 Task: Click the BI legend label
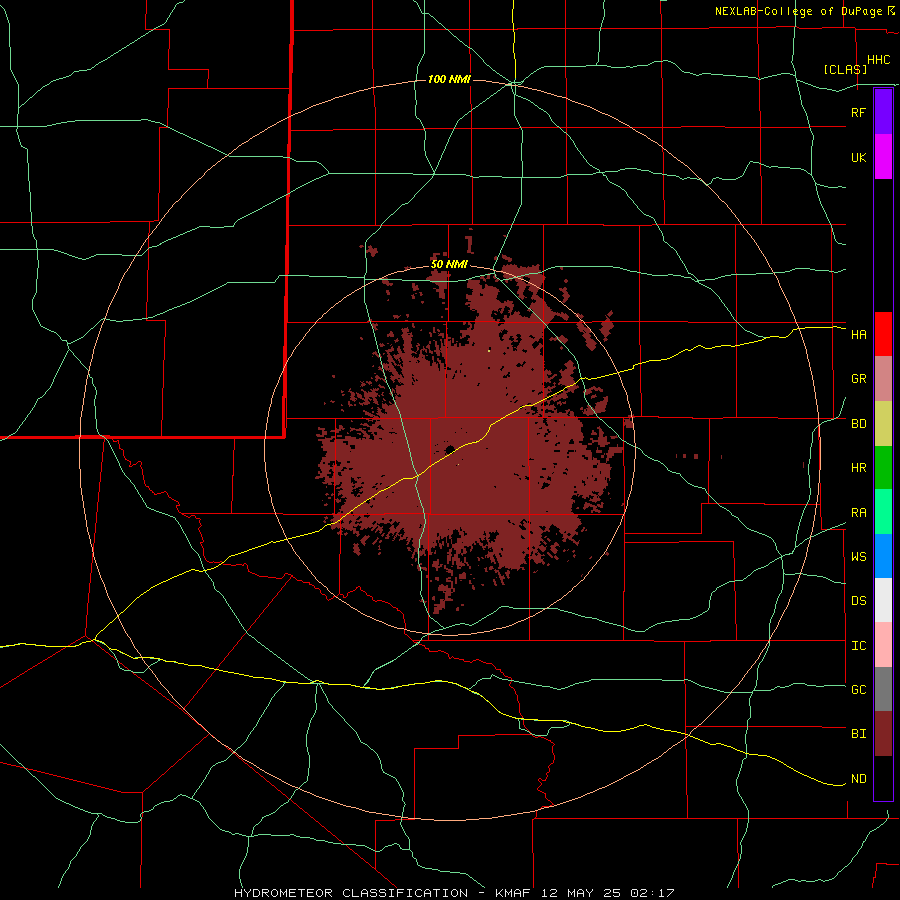[858, 734]
